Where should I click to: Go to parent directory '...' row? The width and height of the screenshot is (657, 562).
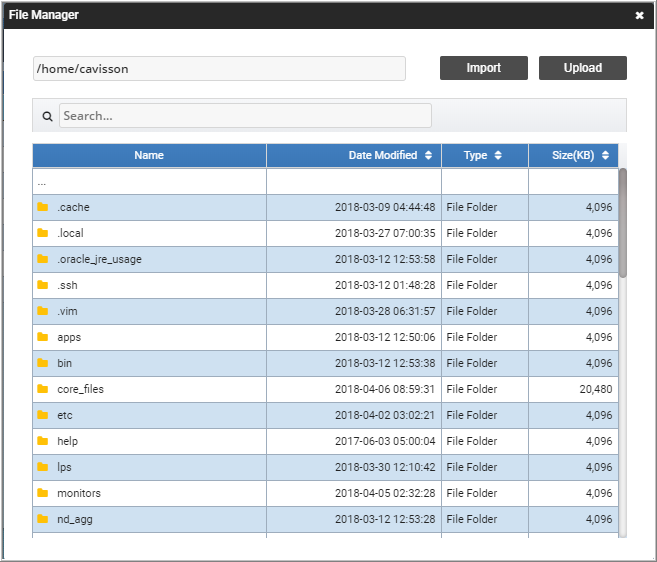pyautogui.click(x=325, y=181)
